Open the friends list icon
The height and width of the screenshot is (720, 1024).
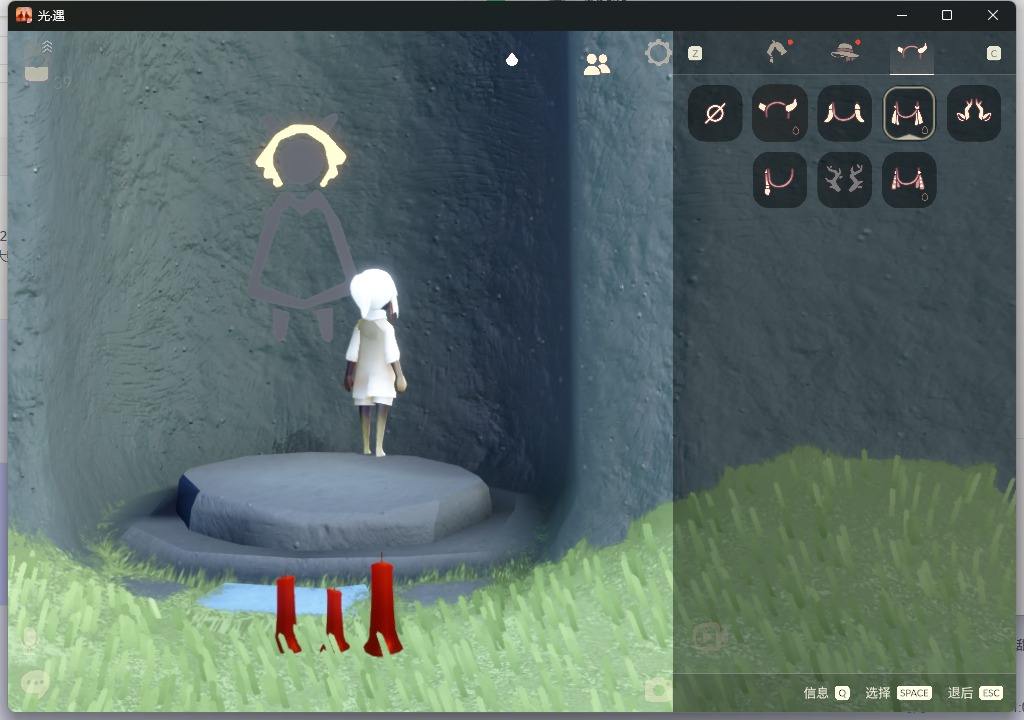click(597, 64)
